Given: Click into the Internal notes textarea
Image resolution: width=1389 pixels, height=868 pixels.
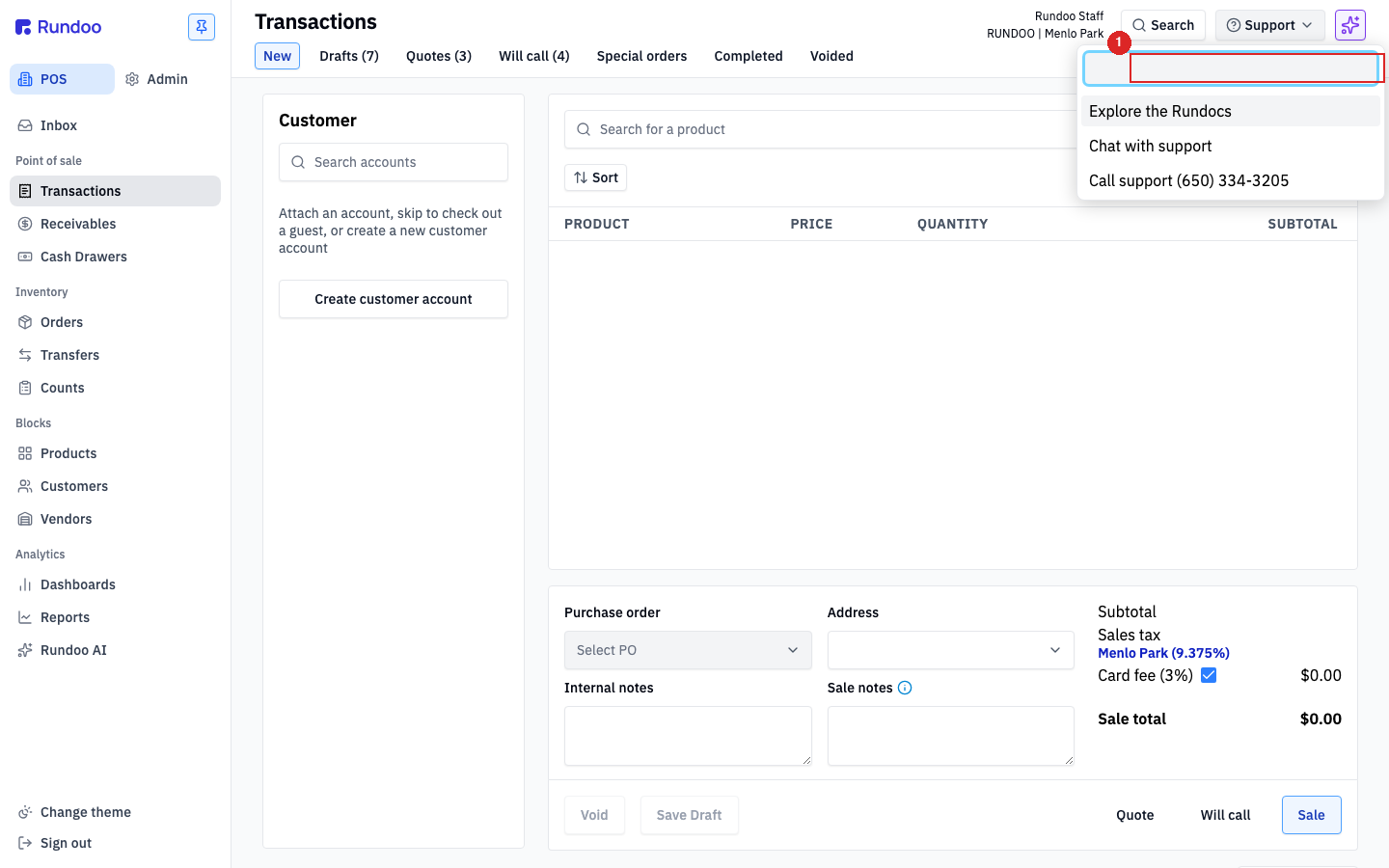Looking at the screenshot, I should coord(688,736).
